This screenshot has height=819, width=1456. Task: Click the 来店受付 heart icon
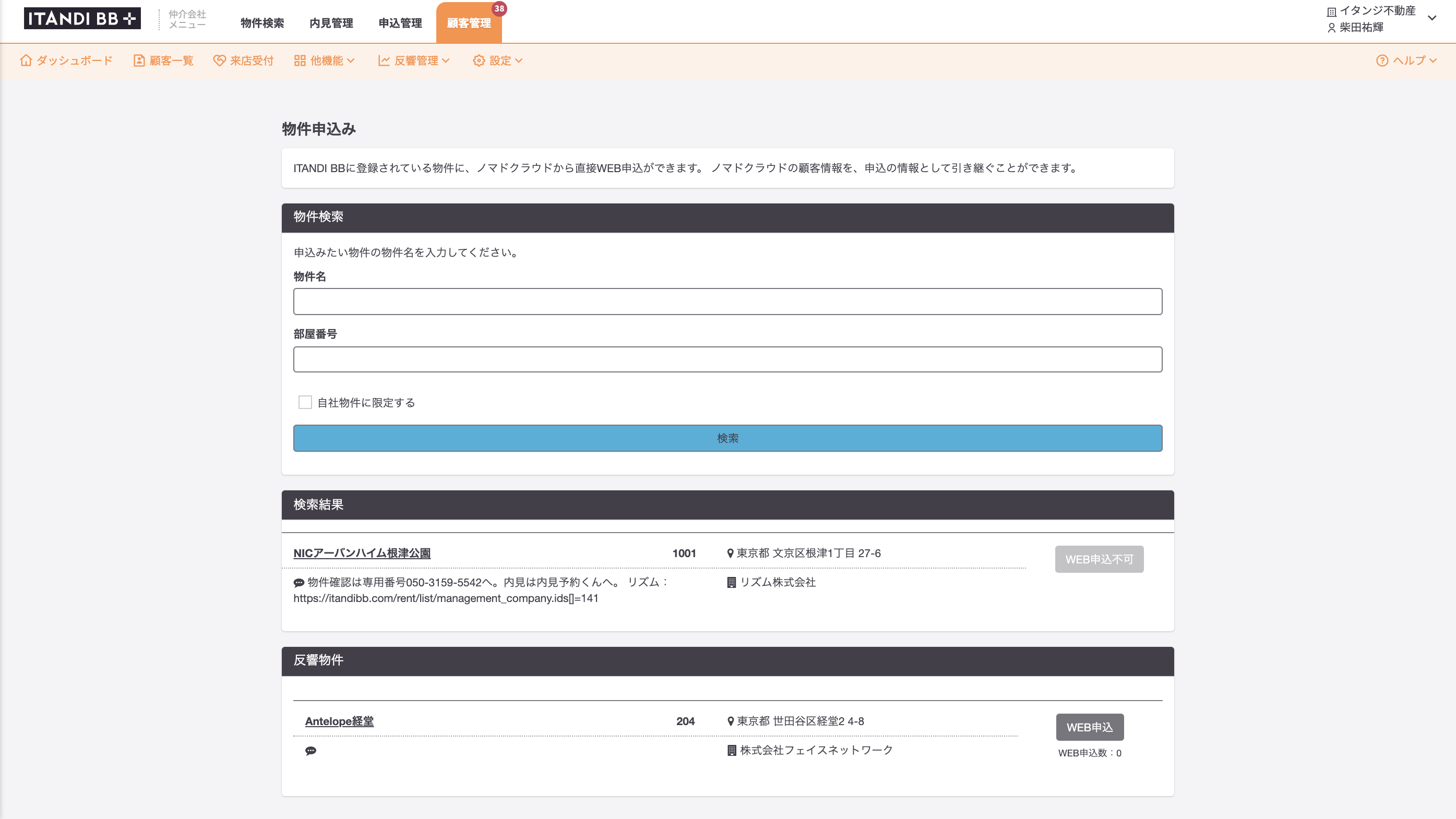click(x=219, y=61)
